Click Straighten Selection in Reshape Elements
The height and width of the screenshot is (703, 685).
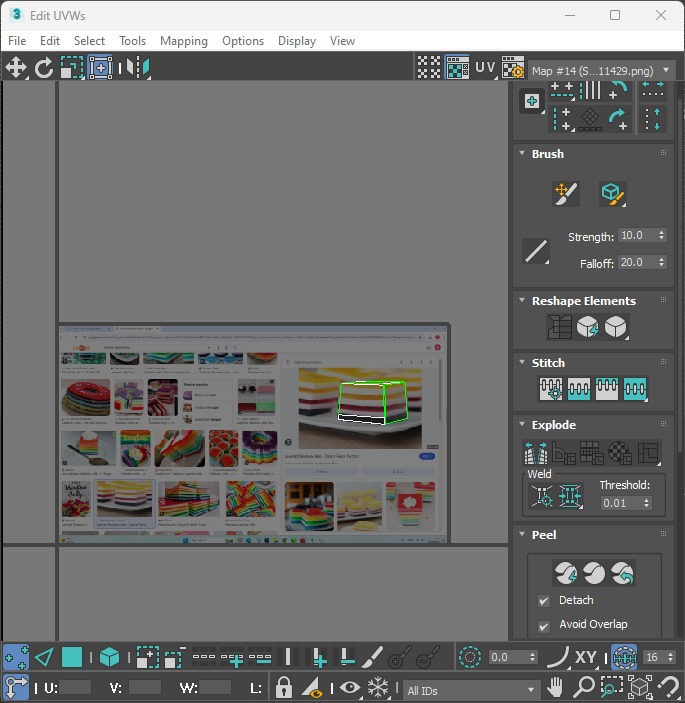tap(559, 326)
